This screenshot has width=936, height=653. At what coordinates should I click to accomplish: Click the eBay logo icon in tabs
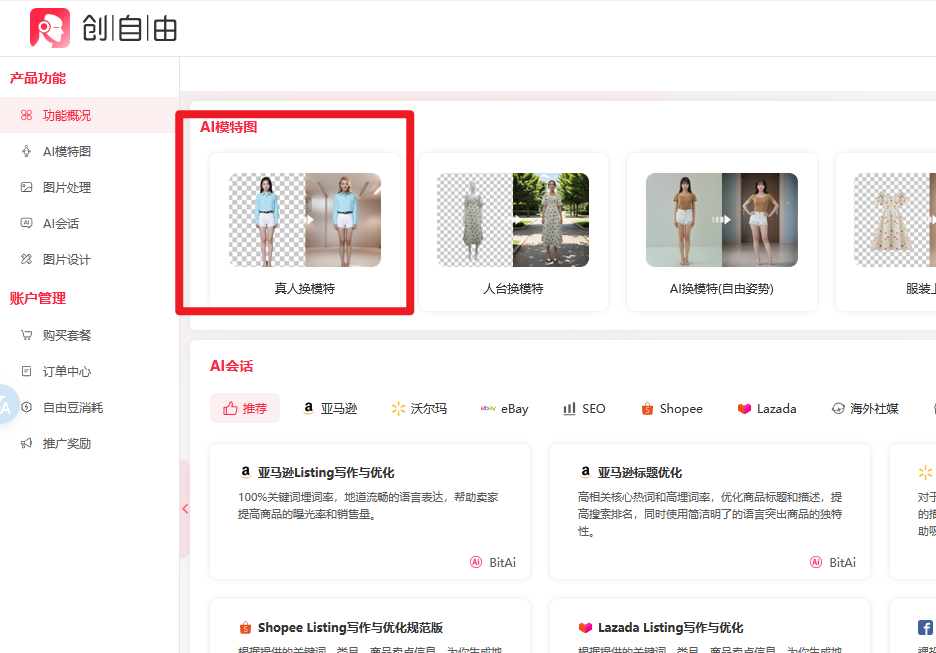(x=488, y=408)
